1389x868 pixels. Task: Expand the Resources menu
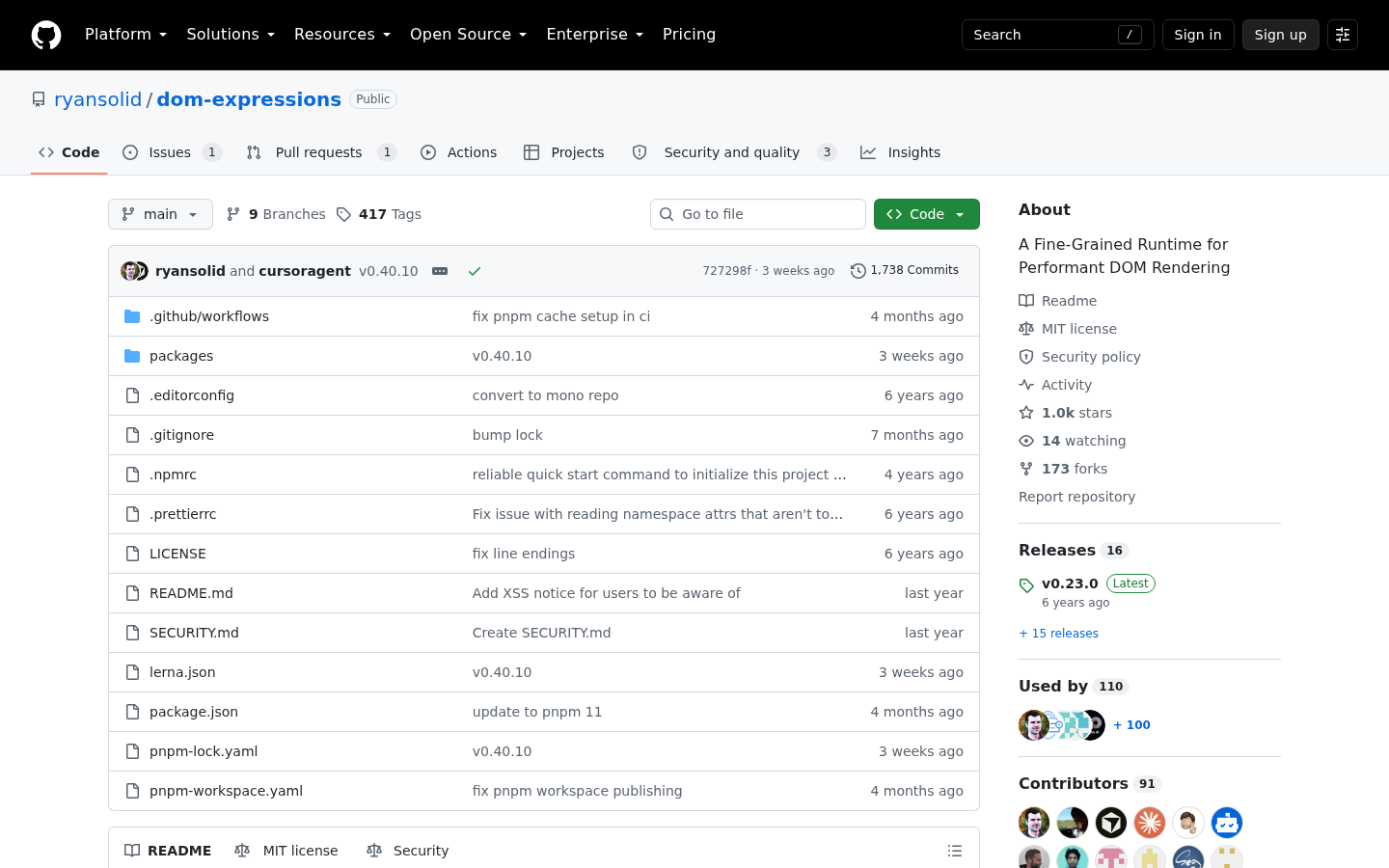click(342, 35)
